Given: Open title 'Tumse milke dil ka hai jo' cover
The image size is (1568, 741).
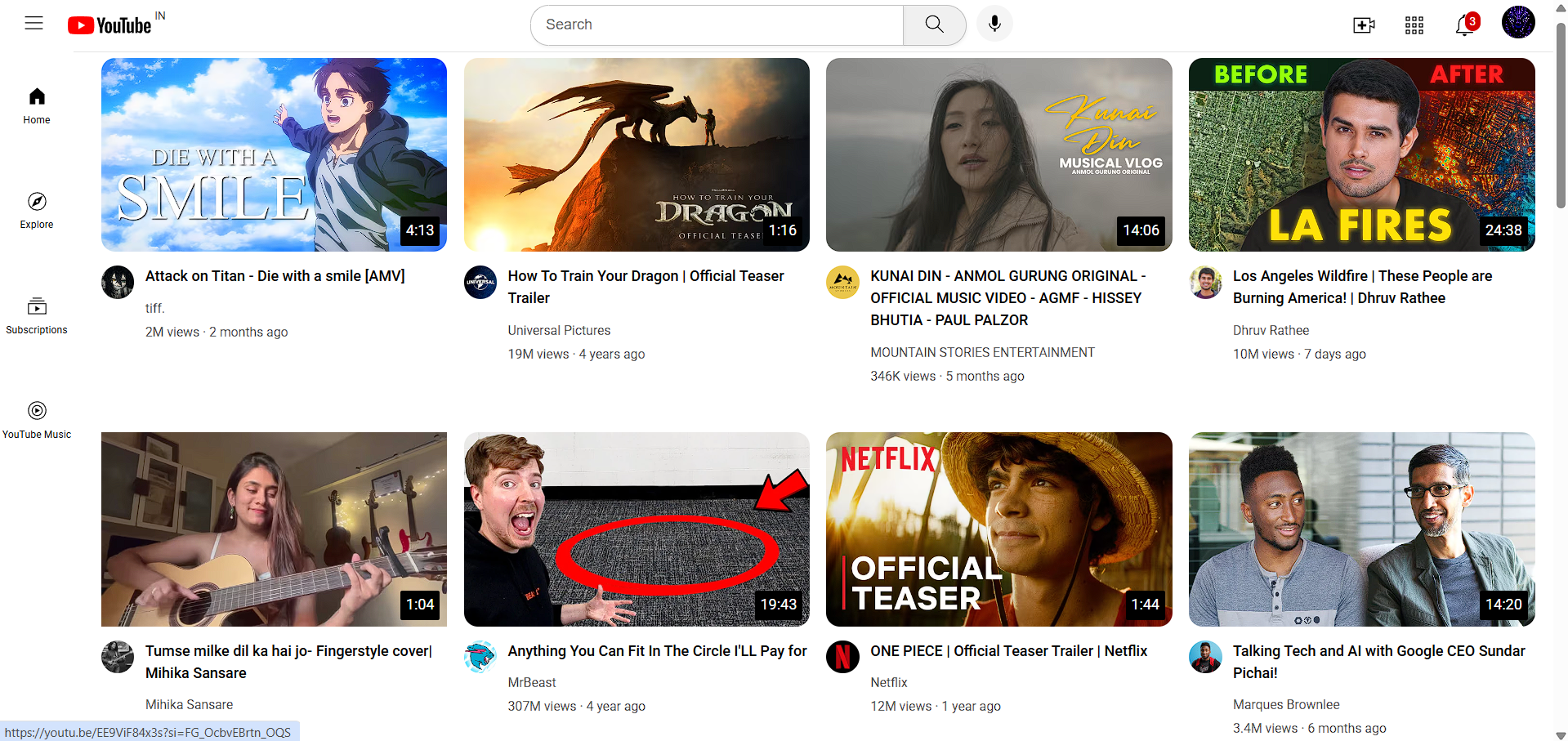Looking at the screenshot, I should (x=289, y=662).
